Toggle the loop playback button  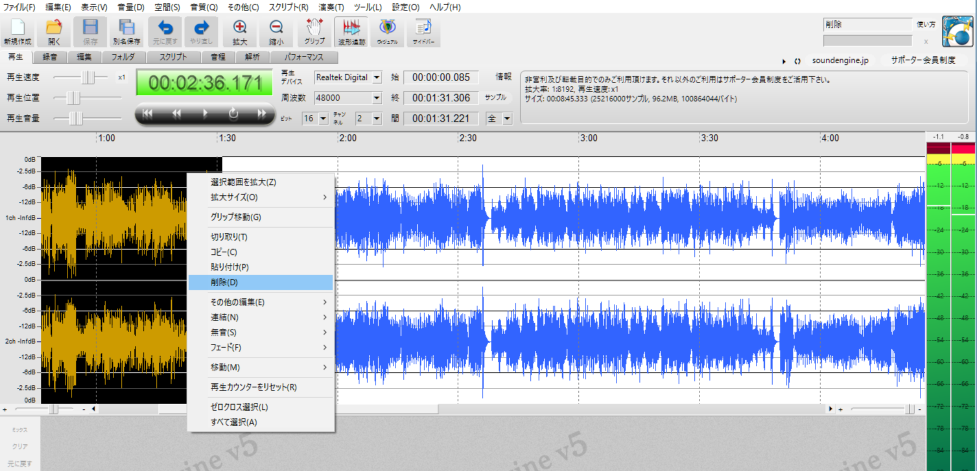pyautogui.click(x=234, y=113)
